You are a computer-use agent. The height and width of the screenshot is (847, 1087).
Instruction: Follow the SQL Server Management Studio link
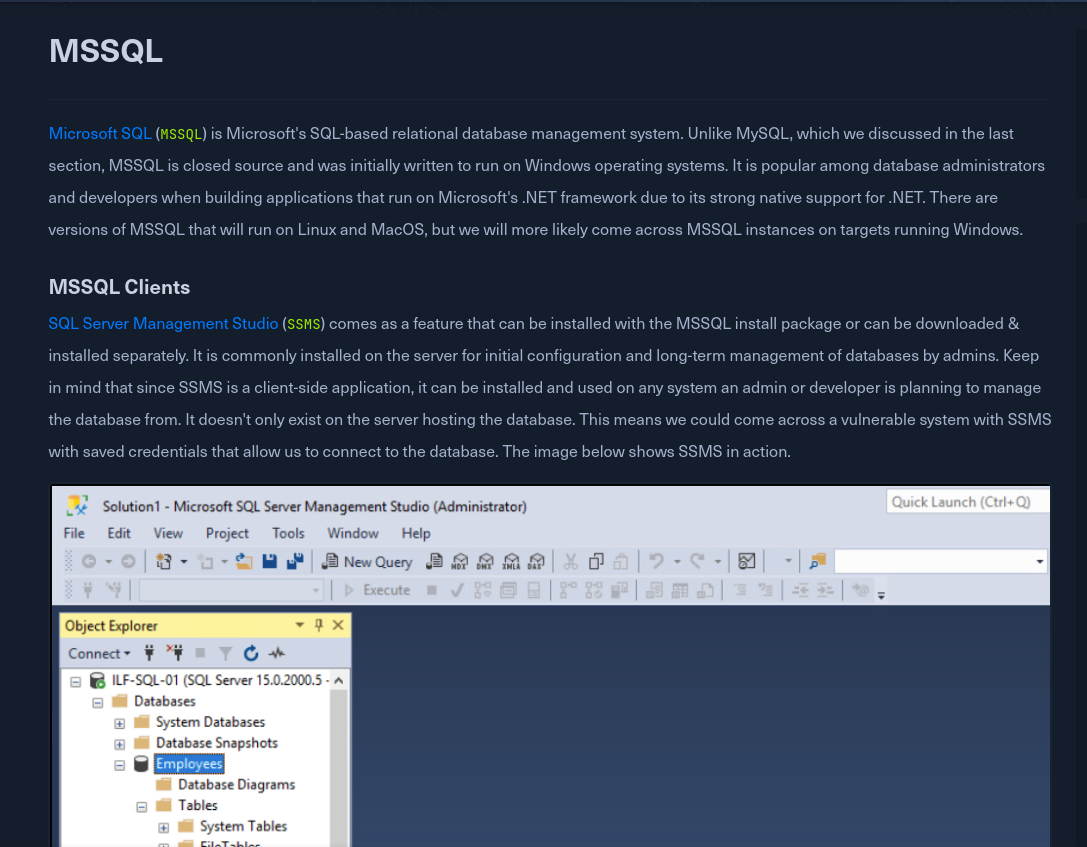click(x=163, y=323)
